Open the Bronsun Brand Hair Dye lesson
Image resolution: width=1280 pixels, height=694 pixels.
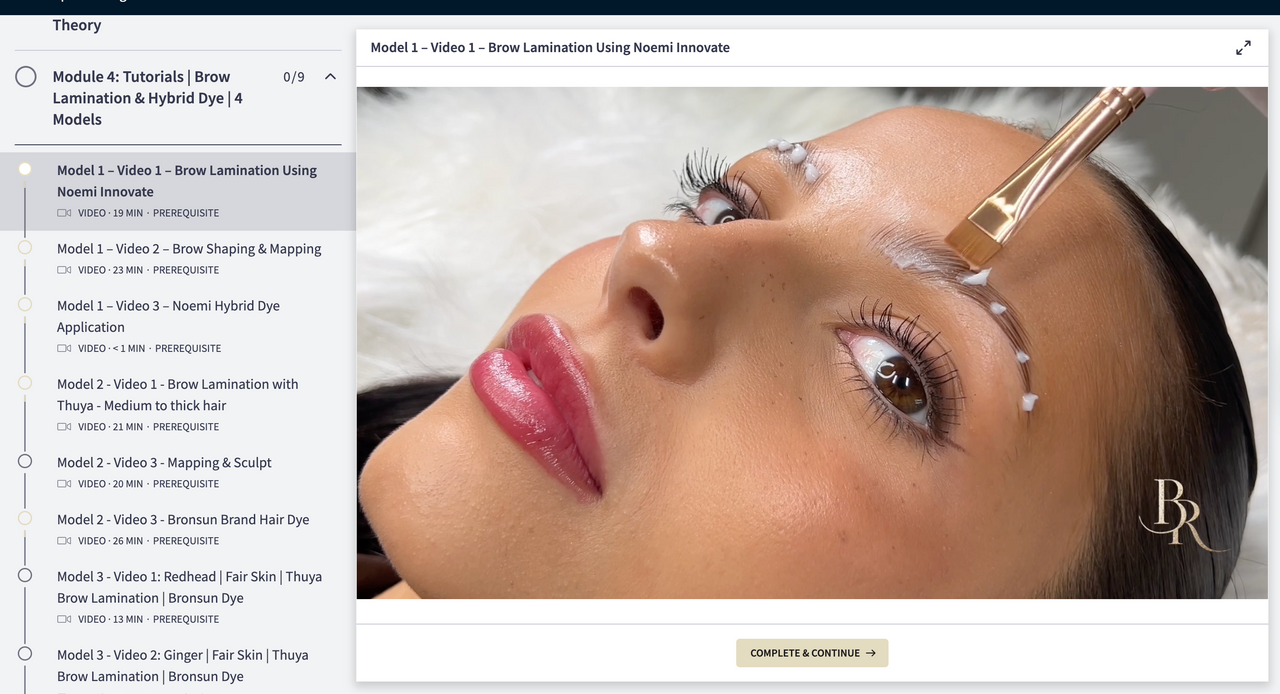[x=183, y=520]
